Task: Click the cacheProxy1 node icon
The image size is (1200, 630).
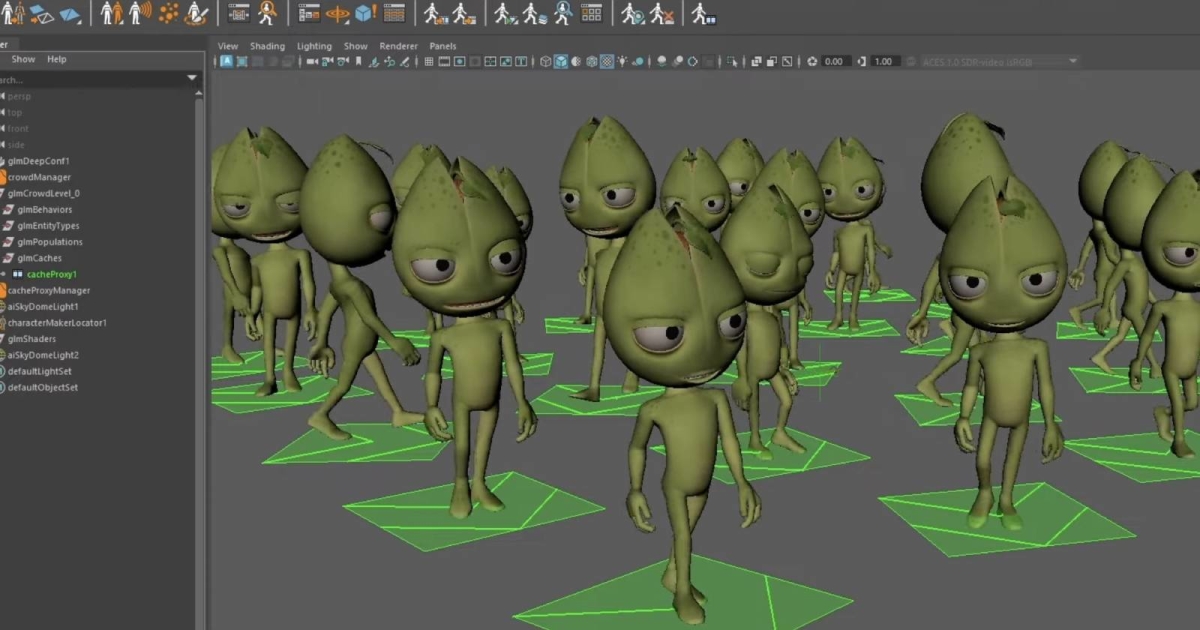Action: click(18, 274)
